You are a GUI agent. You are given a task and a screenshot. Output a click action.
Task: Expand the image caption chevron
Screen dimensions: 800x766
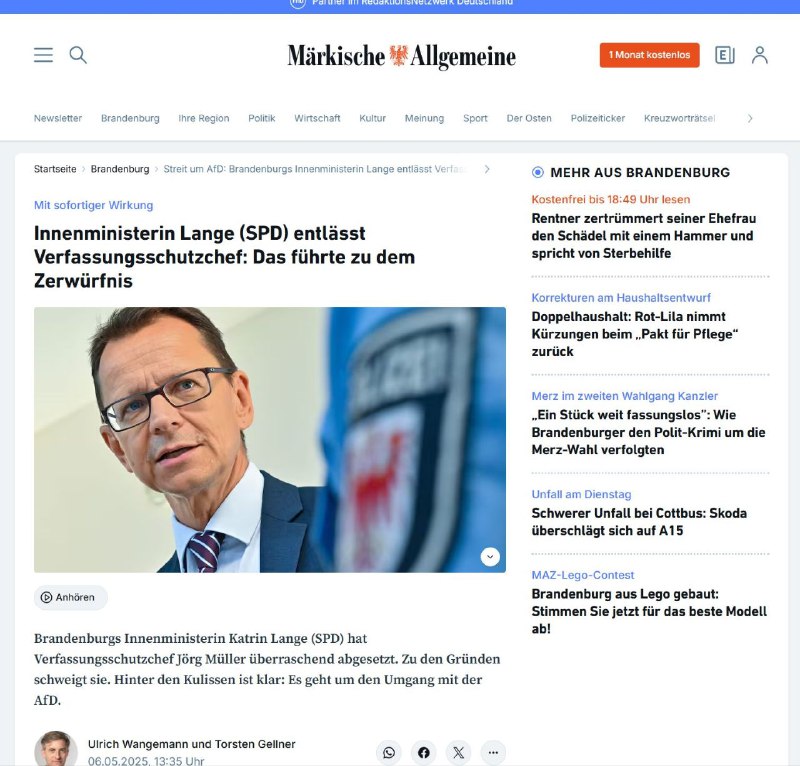coord(490,557)
